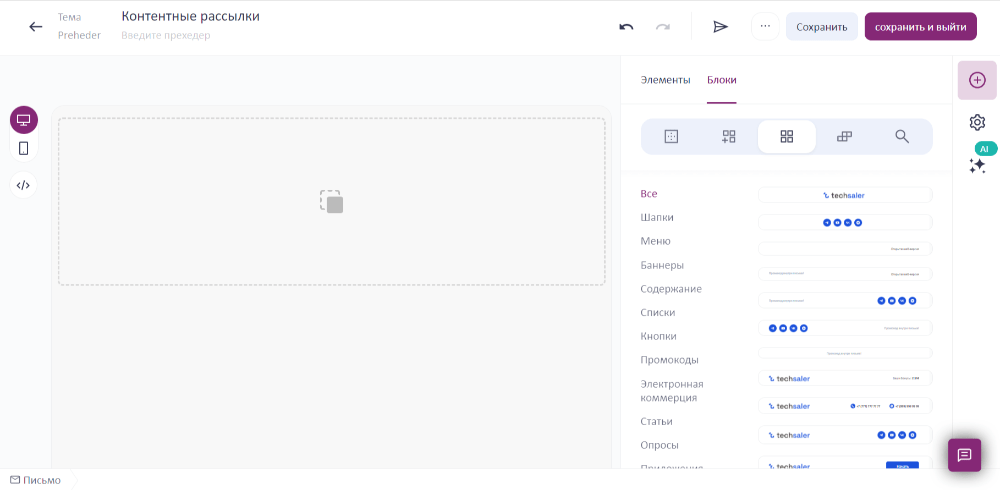Select the four-square template blocks icon
The width and height of the screenshot is (1000, 490).
coord(787,136)
